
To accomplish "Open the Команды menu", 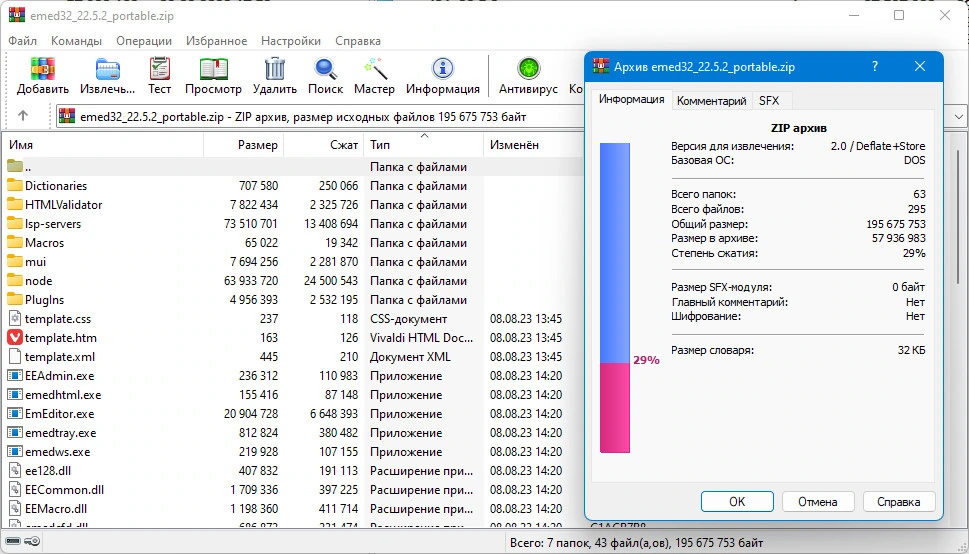I will click(x=77, y=41).
